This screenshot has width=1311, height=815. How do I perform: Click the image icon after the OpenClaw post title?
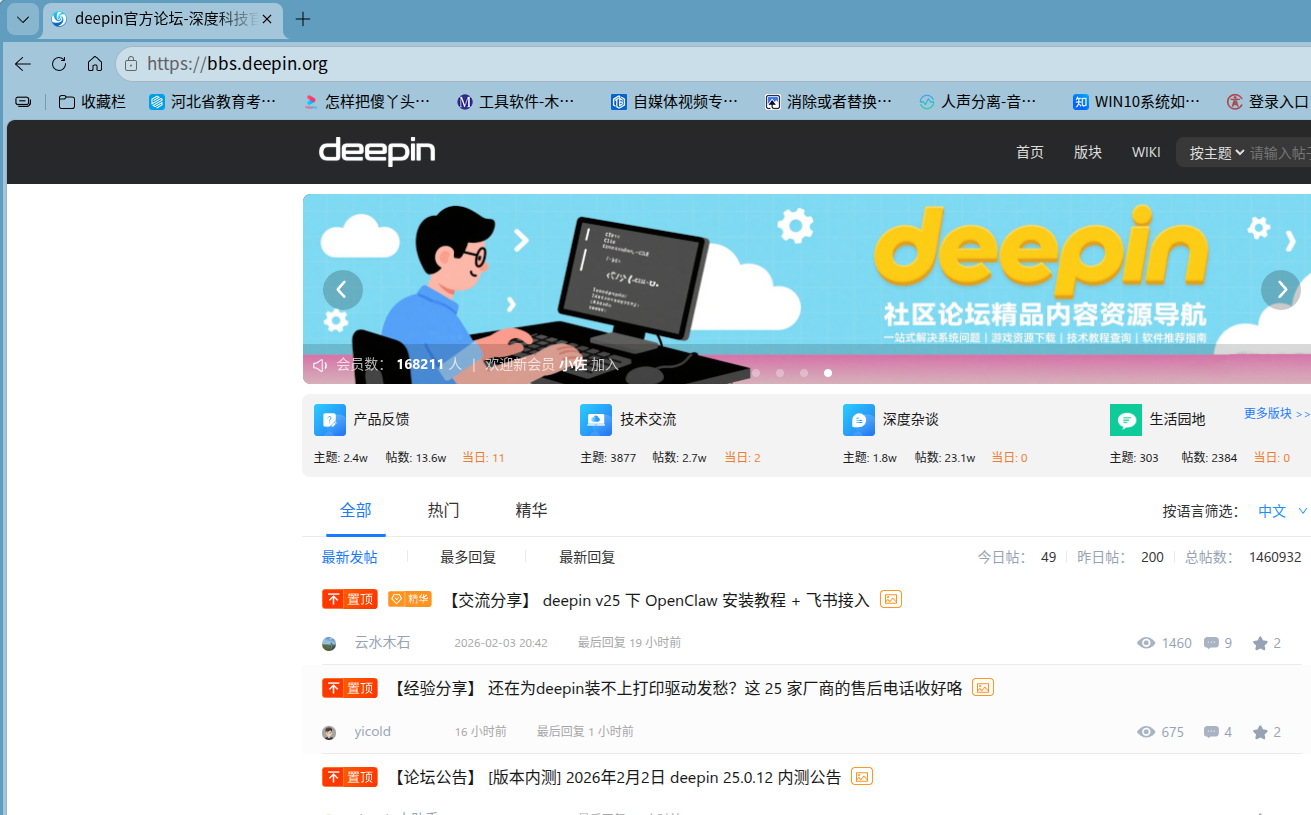coord(891,599)
